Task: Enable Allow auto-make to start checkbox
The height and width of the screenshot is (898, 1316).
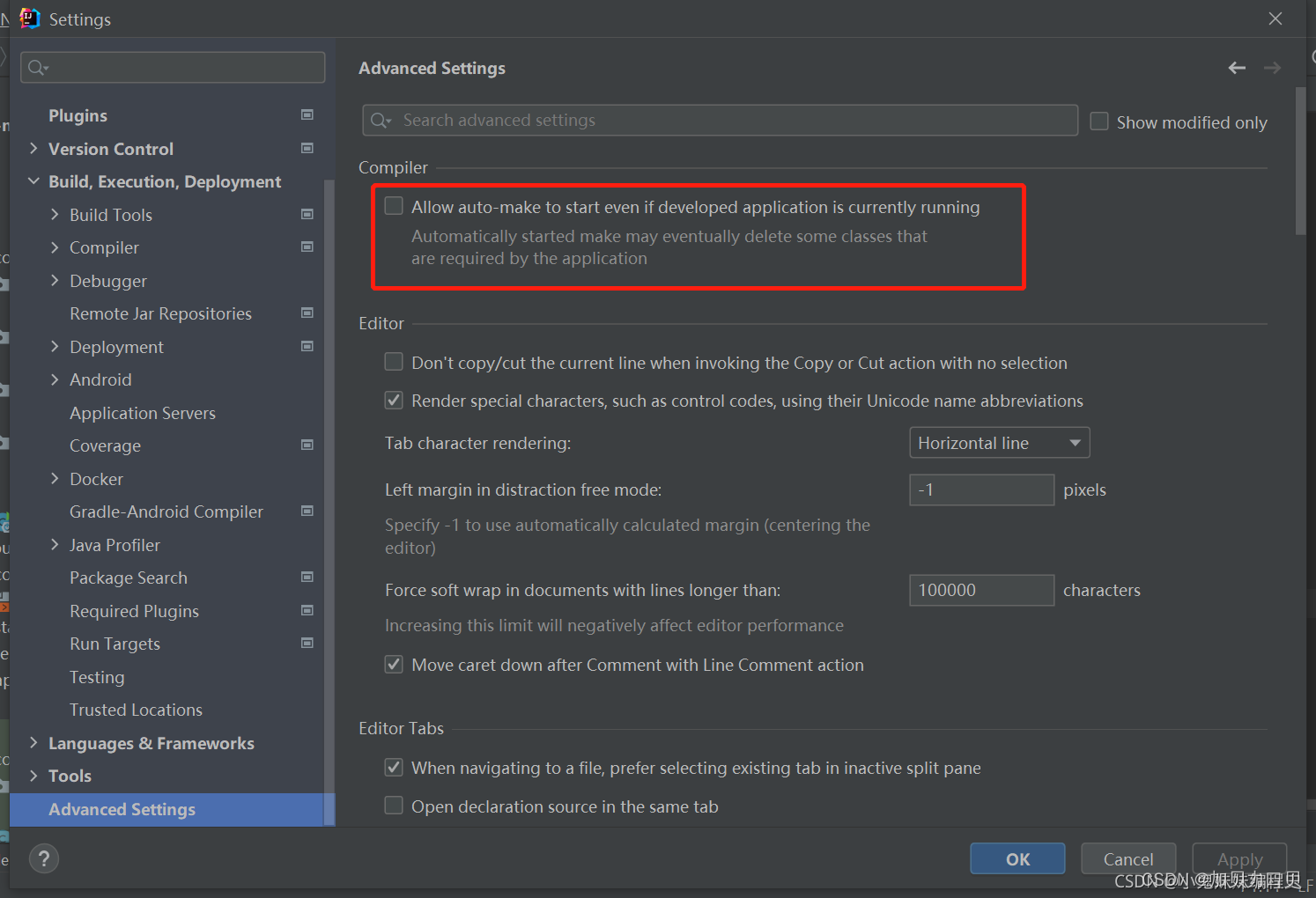Action: click(x=394, y=206)
